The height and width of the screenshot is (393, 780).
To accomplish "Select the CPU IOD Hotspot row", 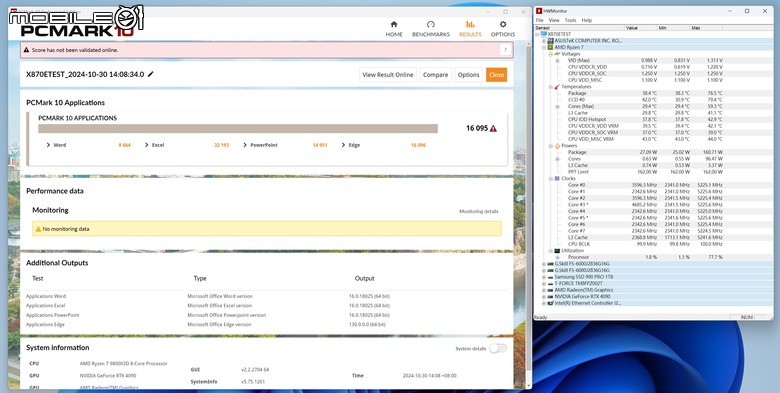I will [645, 119].
